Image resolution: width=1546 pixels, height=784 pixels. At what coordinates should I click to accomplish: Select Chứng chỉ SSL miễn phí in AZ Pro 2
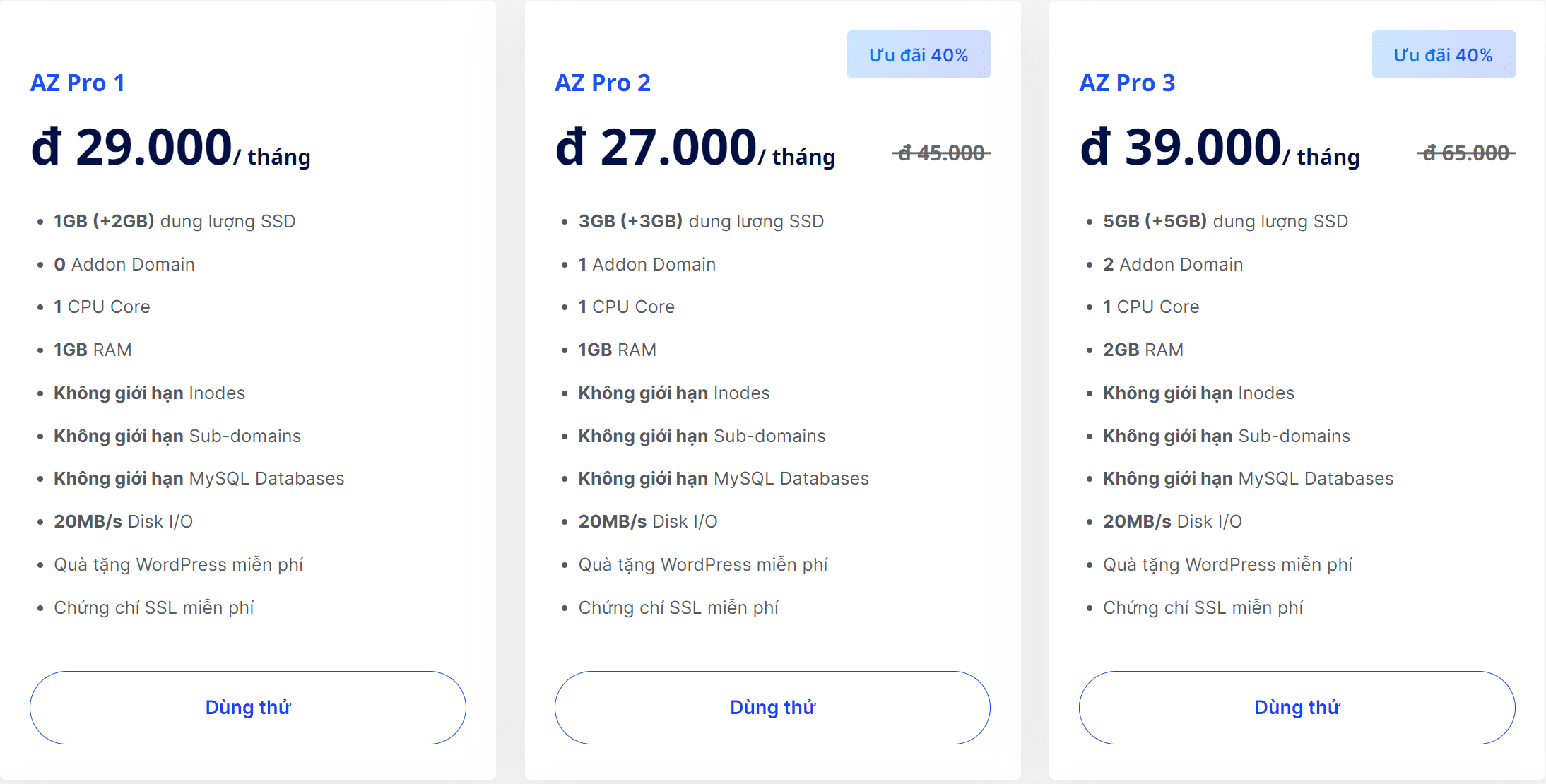click(678, 607)
